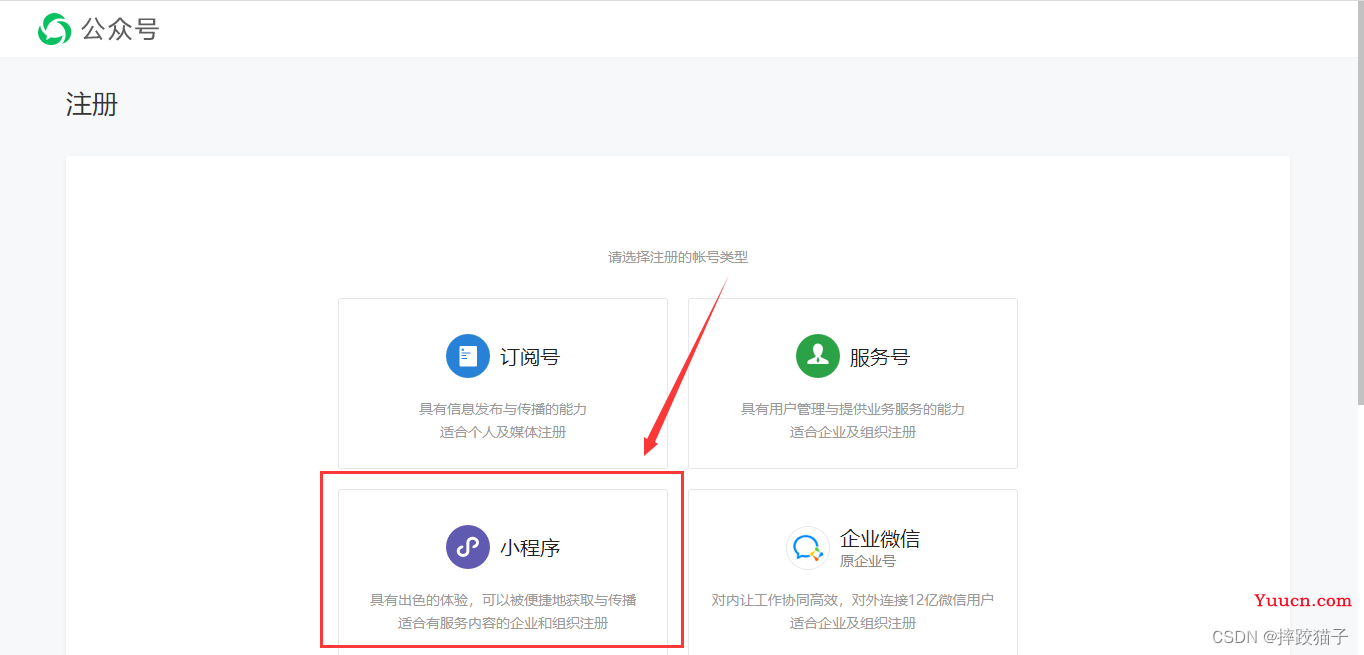Select the 订阅号 account type title
Screen dimensions: 1364x655
530,357
